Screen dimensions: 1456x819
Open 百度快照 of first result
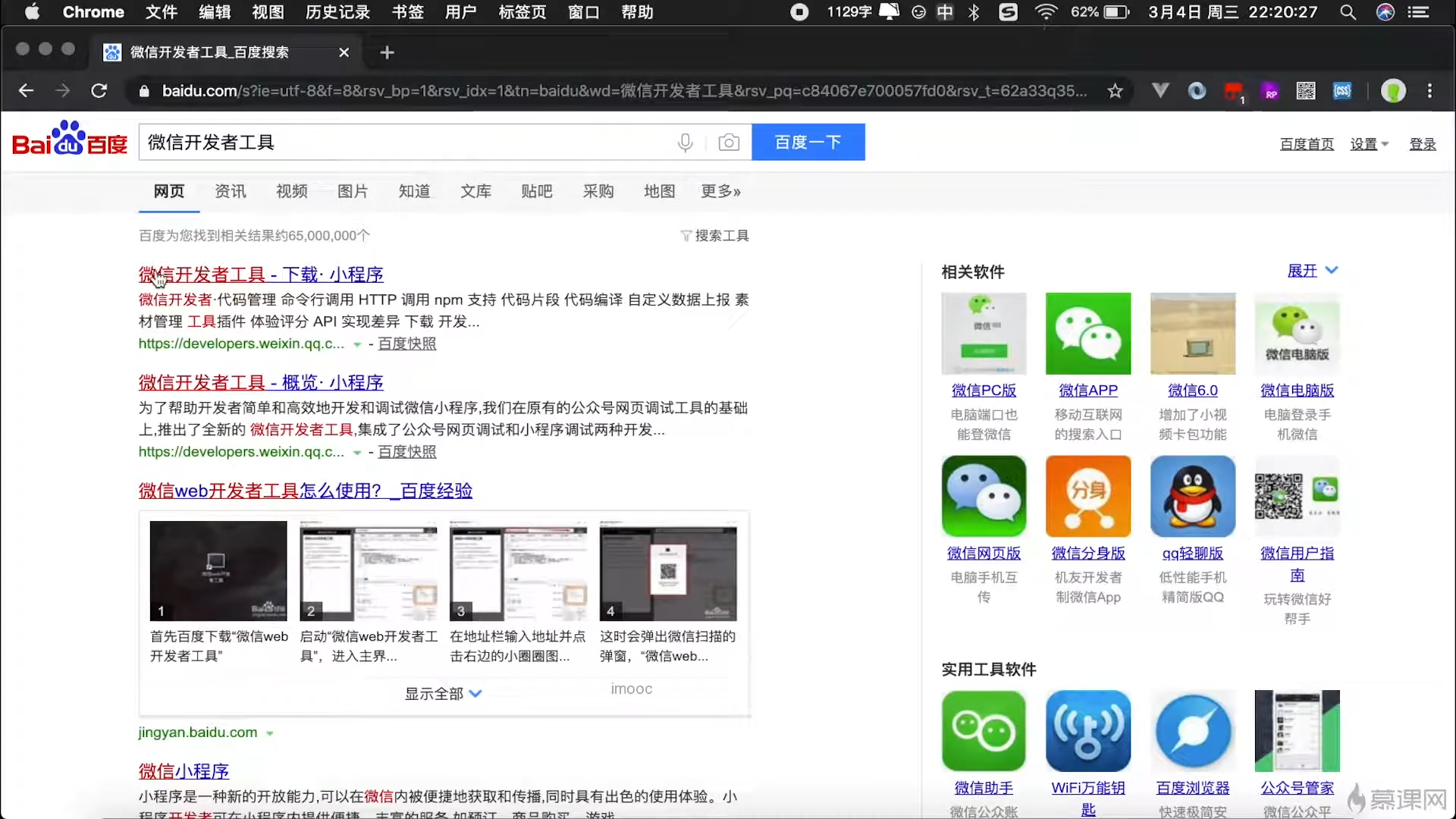tap(407, 344)
